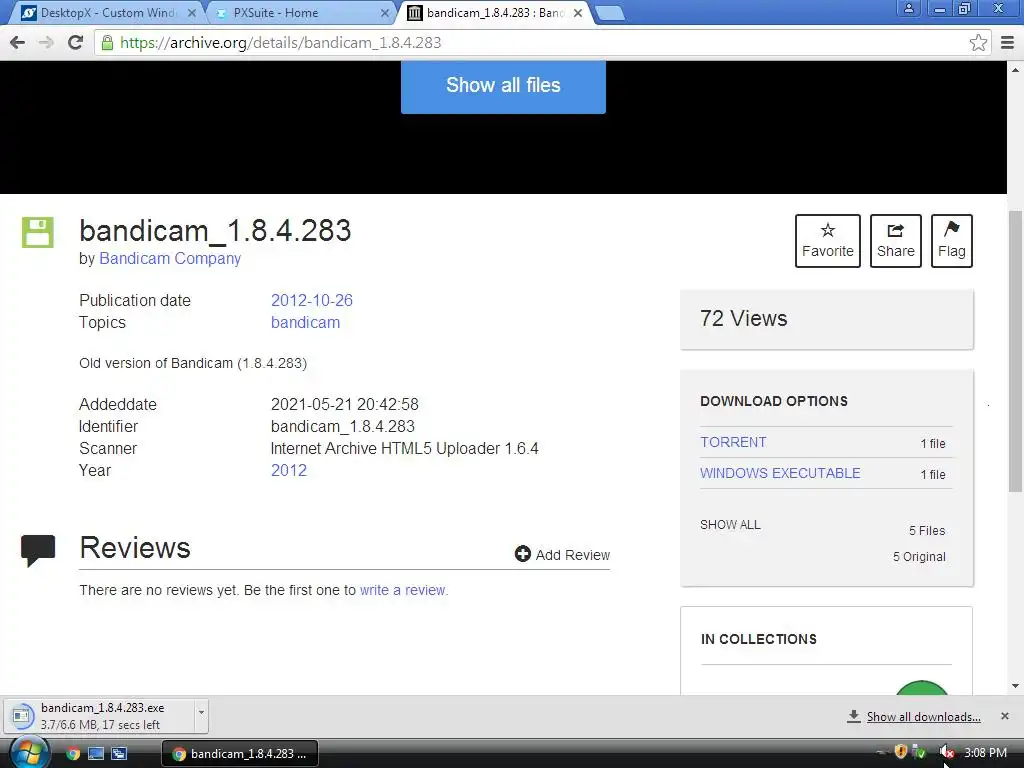This screenshot has height=768, width=1024.
Task: Click the IN COLLECTIONS heading
Action: coord(758,639)
